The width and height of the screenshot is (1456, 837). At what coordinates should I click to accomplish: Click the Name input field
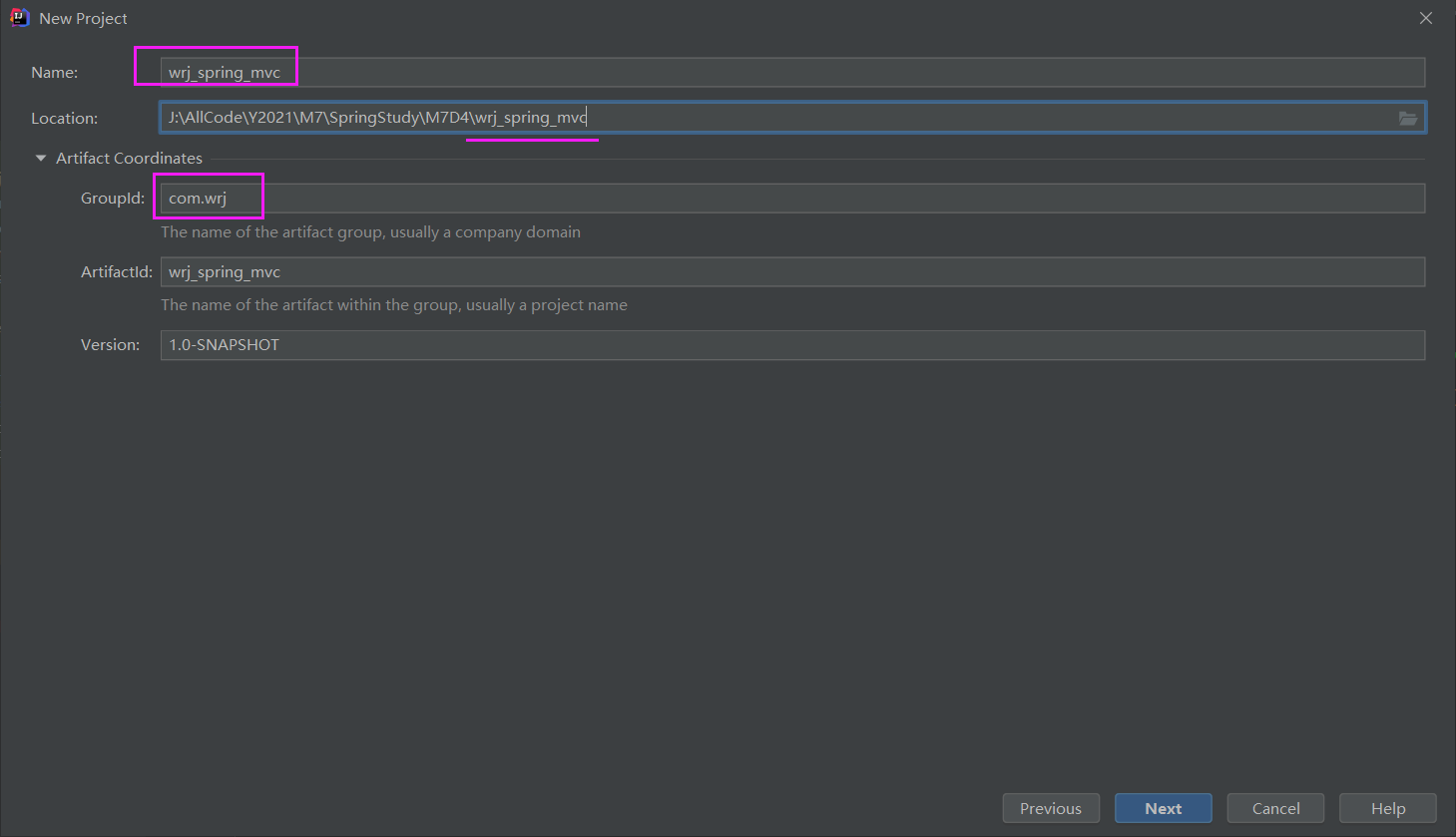pos(792,72)
